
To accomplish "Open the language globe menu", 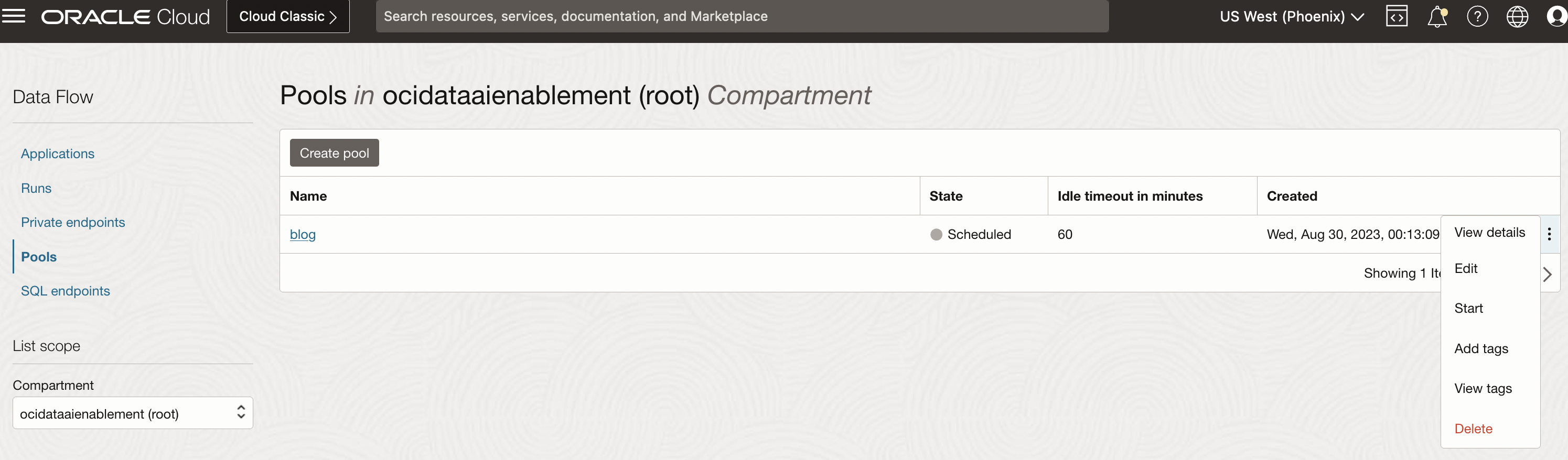I will pyautogui.click(x=1518, y=16).
